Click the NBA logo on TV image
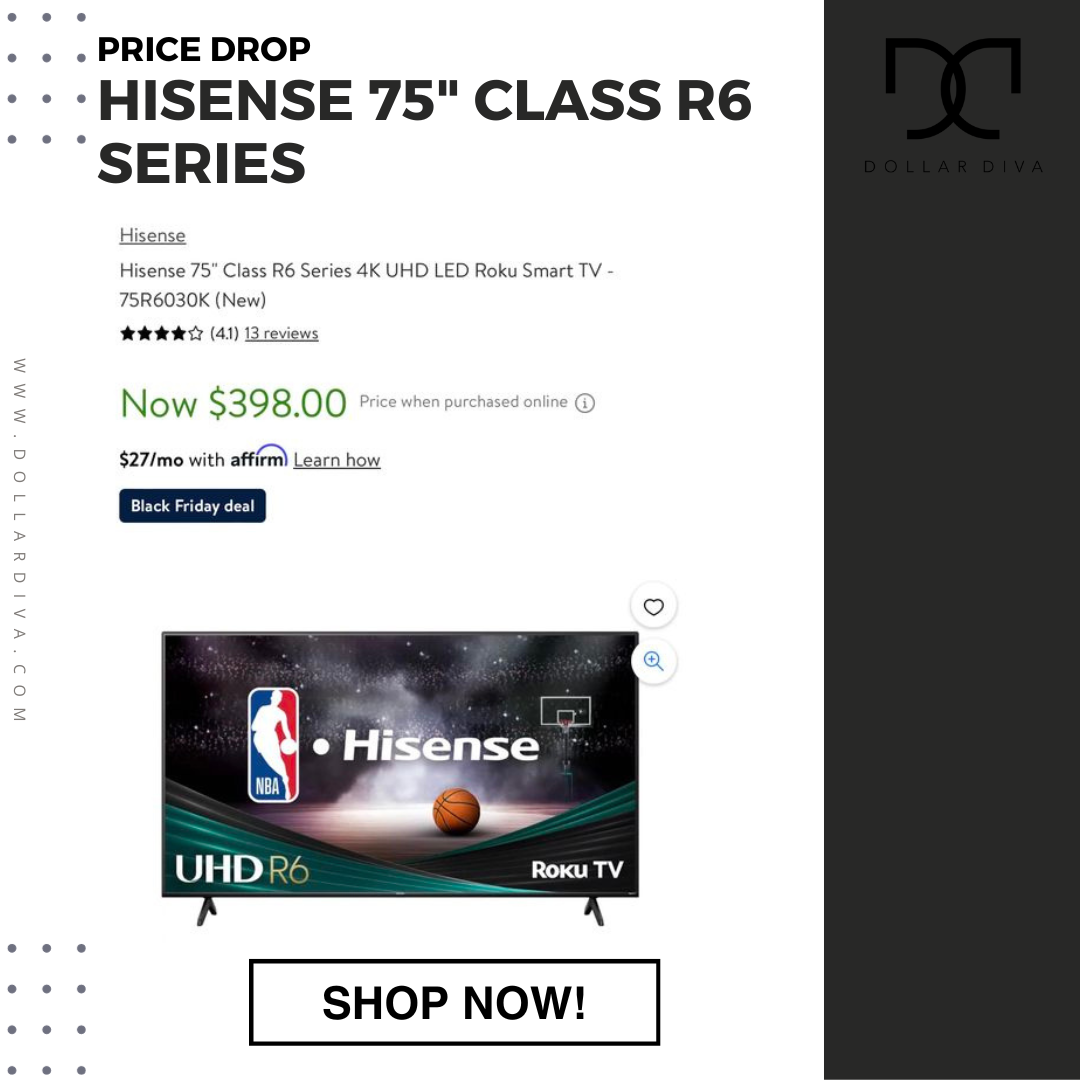The height and width of the screenshot is (1080, 1080). (273, 745)
